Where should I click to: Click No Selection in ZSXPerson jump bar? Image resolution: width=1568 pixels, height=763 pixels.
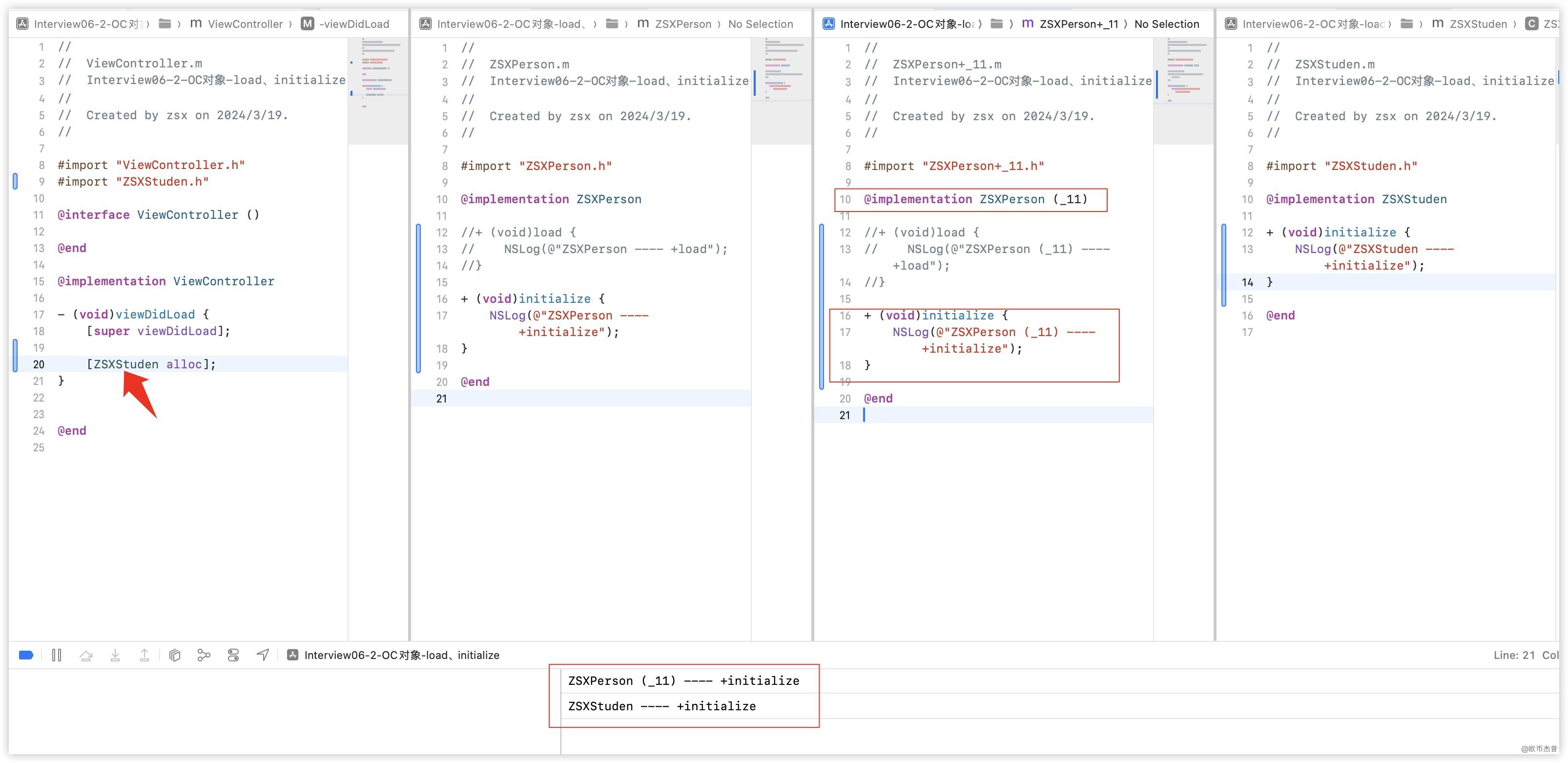[x=760, y=24]
